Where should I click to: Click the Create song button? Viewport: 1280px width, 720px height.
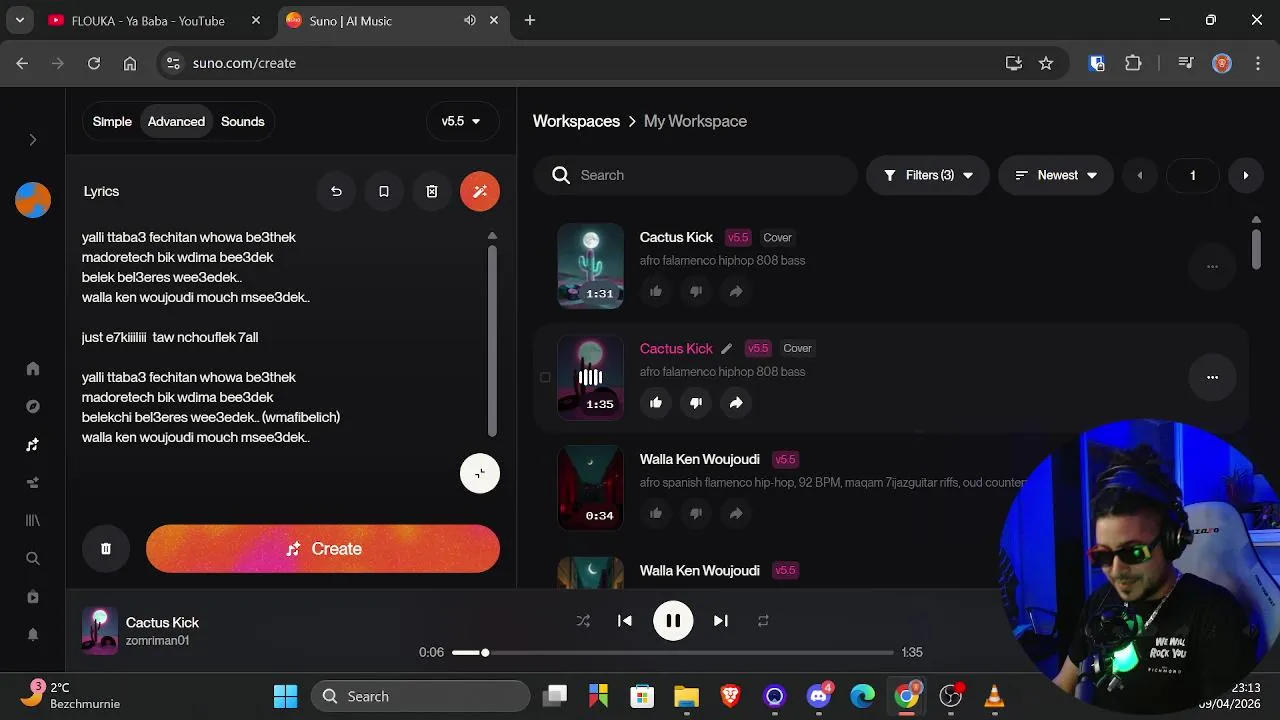(x=323, y=549)
